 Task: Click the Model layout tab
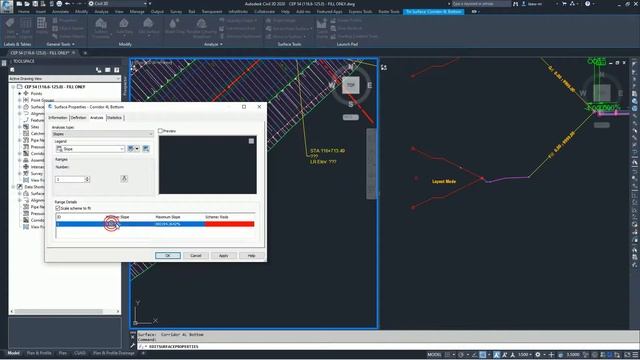pyautogui.click(x=13, y=353)
